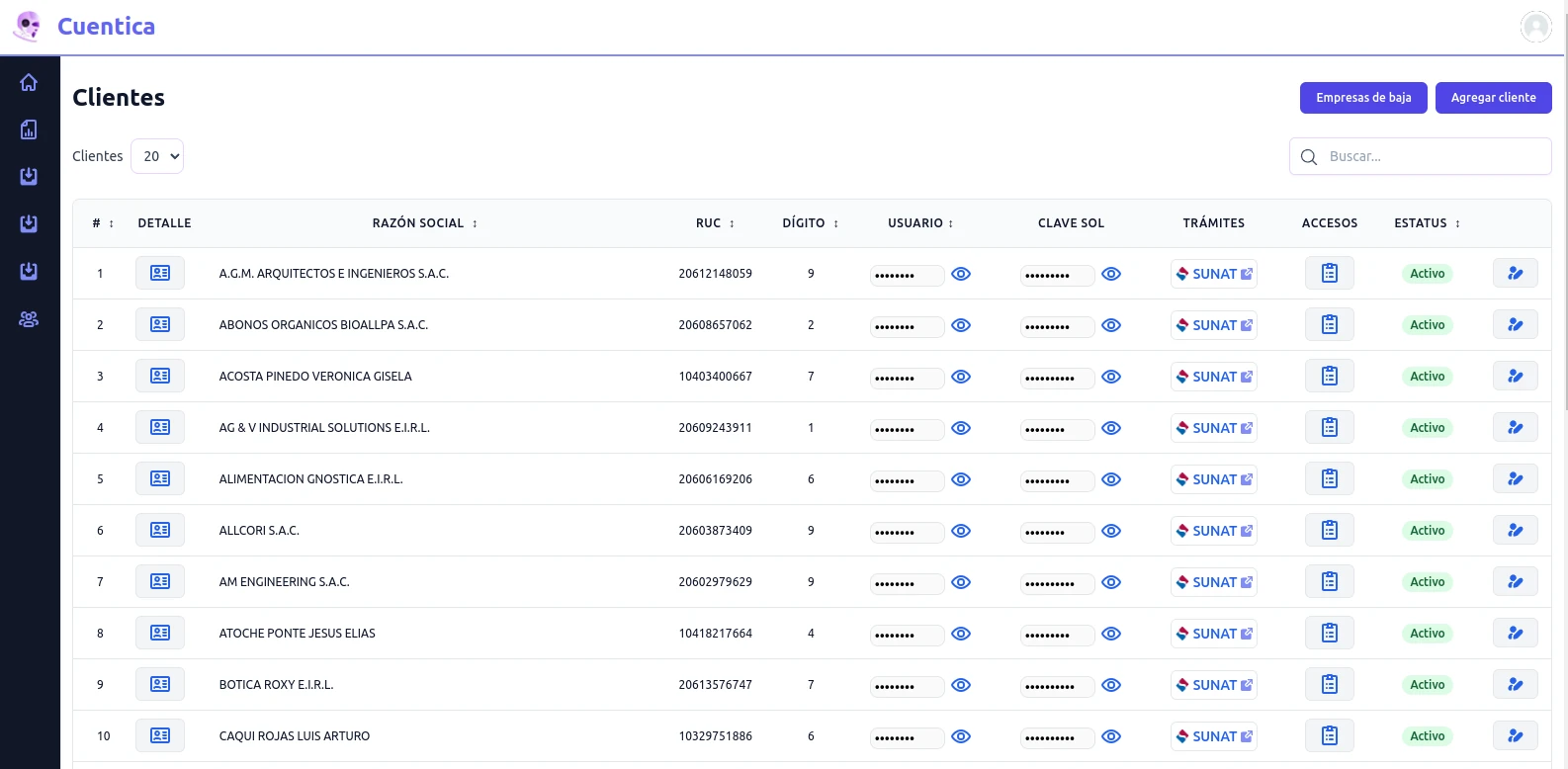Open accesos clipboard for CAQUI ROJAS LUIS ARTURO
The image size is (1568, 769).
coord(1330,735)
